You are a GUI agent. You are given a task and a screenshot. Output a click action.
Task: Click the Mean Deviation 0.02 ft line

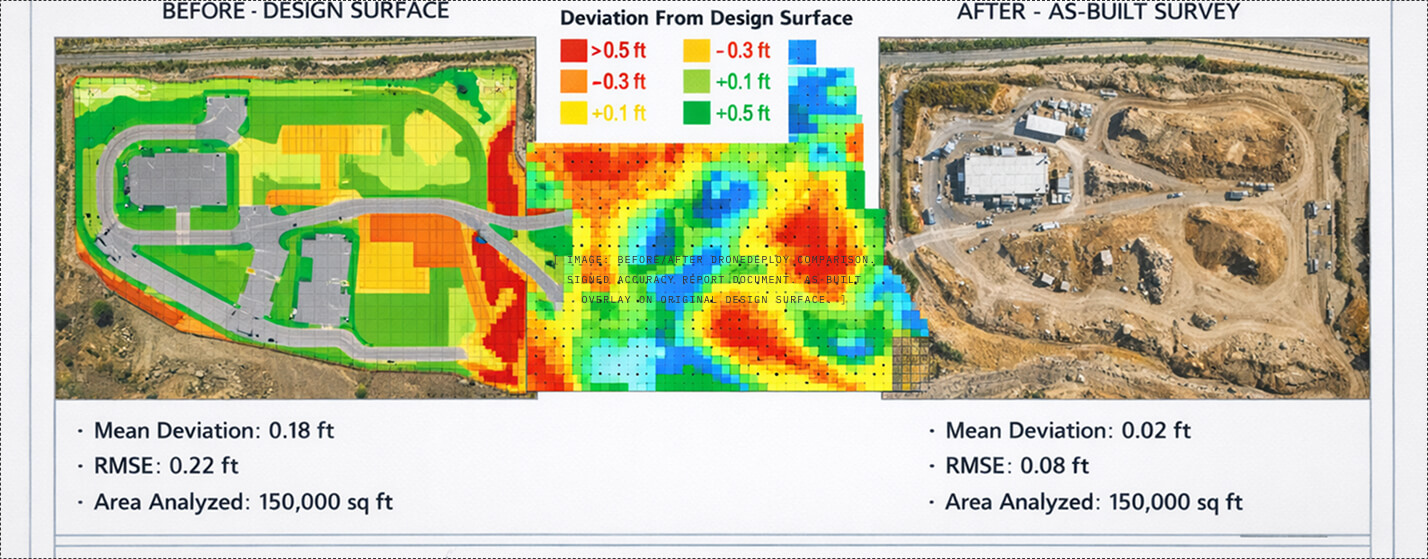[1067, 431]
